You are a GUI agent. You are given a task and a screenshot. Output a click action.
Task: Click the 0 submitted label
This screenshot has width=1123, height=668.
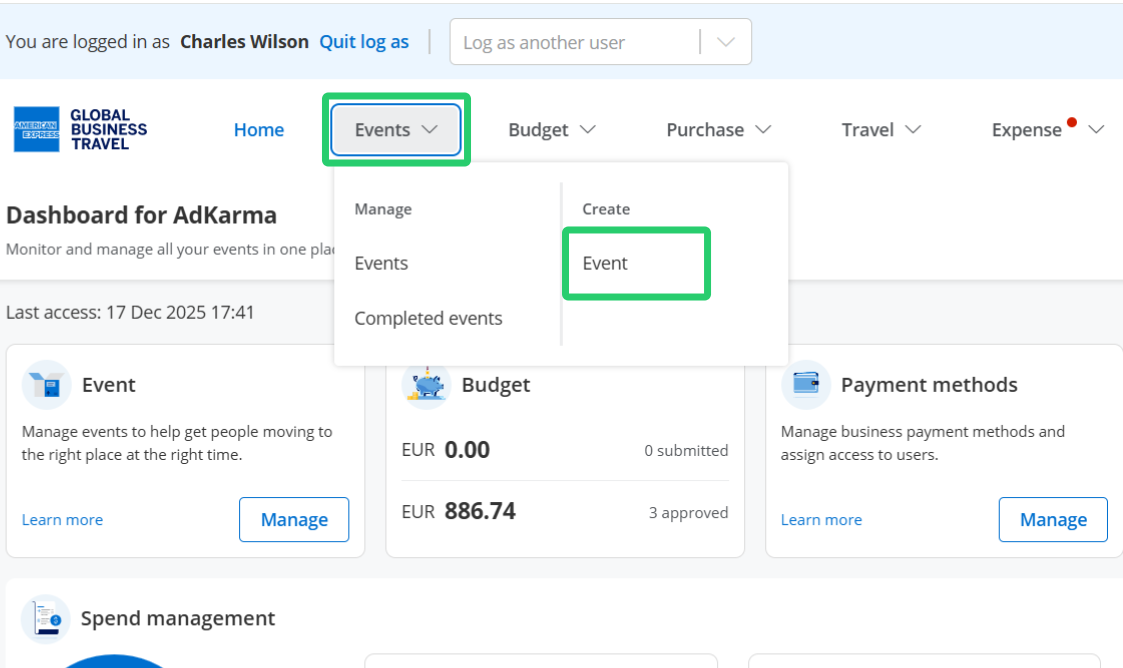686,450
